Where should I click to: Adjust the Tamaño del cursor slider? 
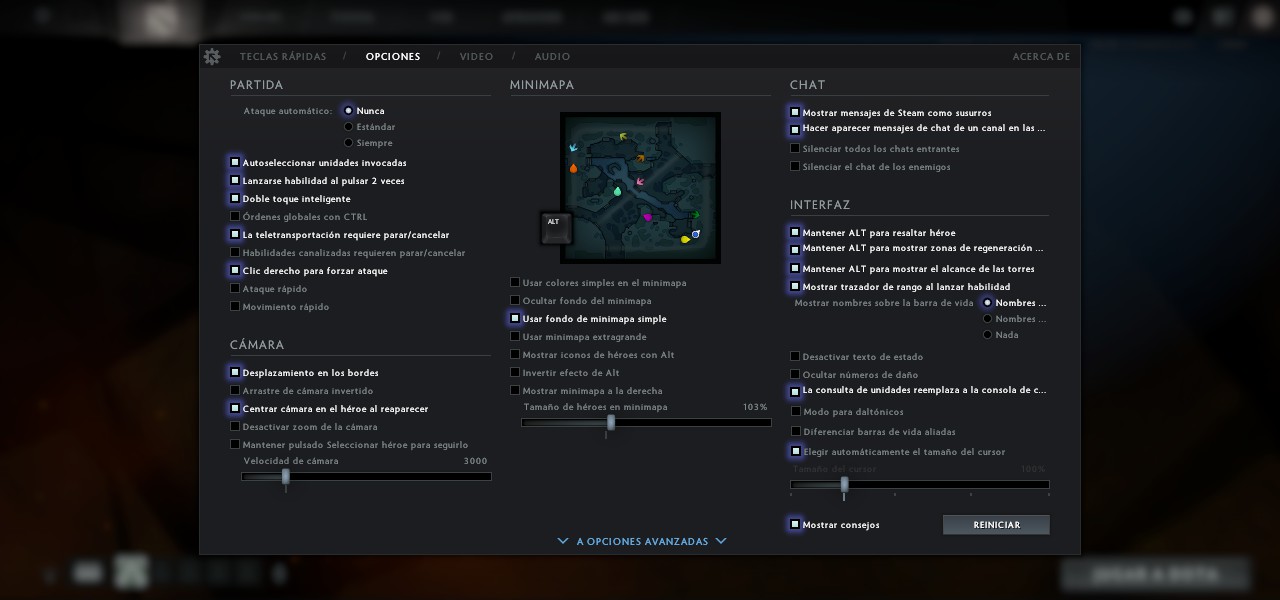coord(920,485)
